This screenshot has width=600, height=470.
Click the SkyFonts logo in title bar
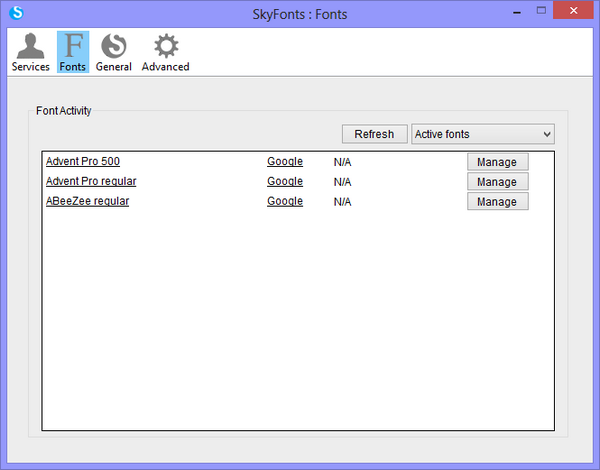16,13
